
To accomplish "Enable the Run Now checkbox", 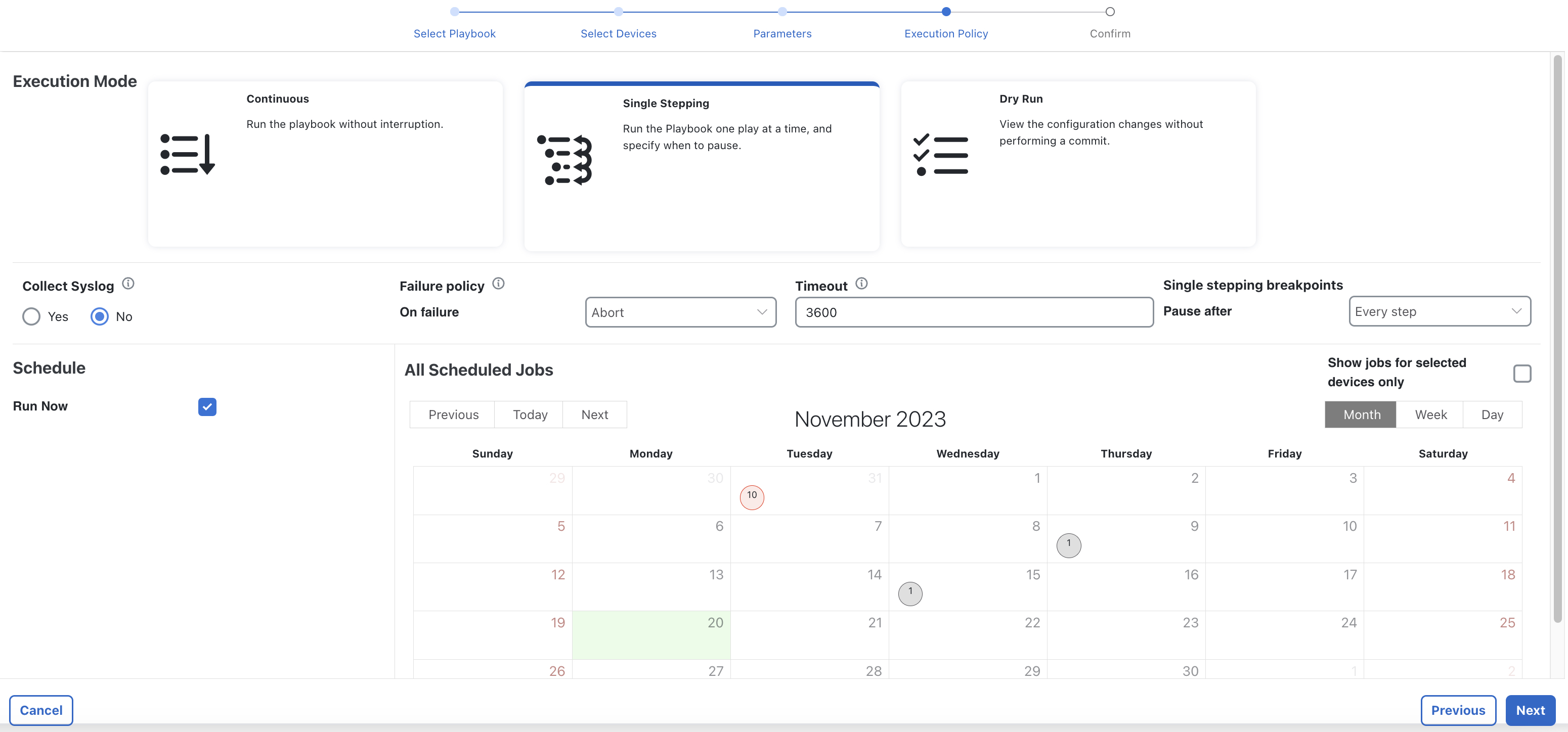I will pos(207,406).
